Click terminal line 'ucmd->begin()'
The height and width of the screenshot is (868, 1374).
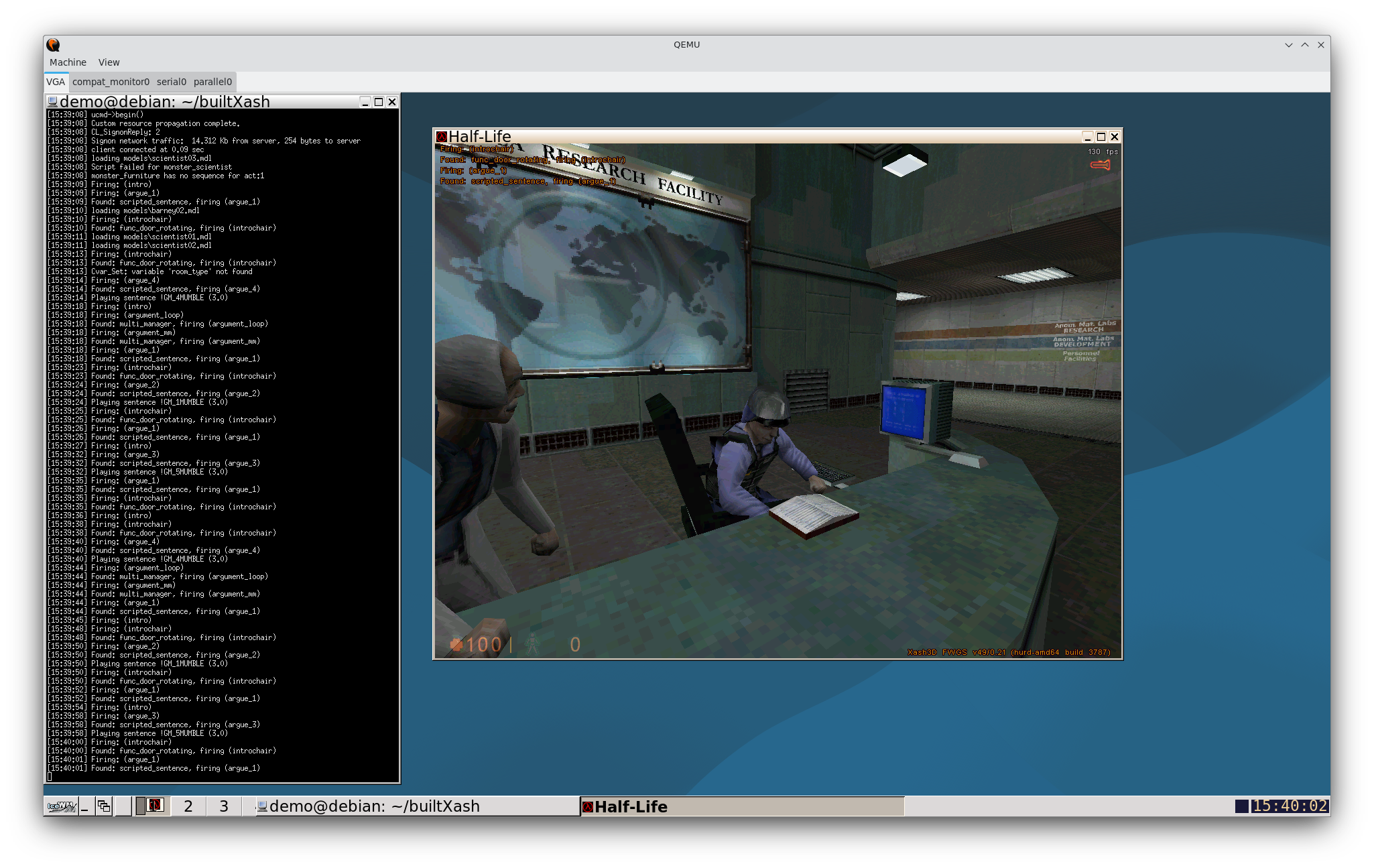pyautogui.click(x=117, y=115)
